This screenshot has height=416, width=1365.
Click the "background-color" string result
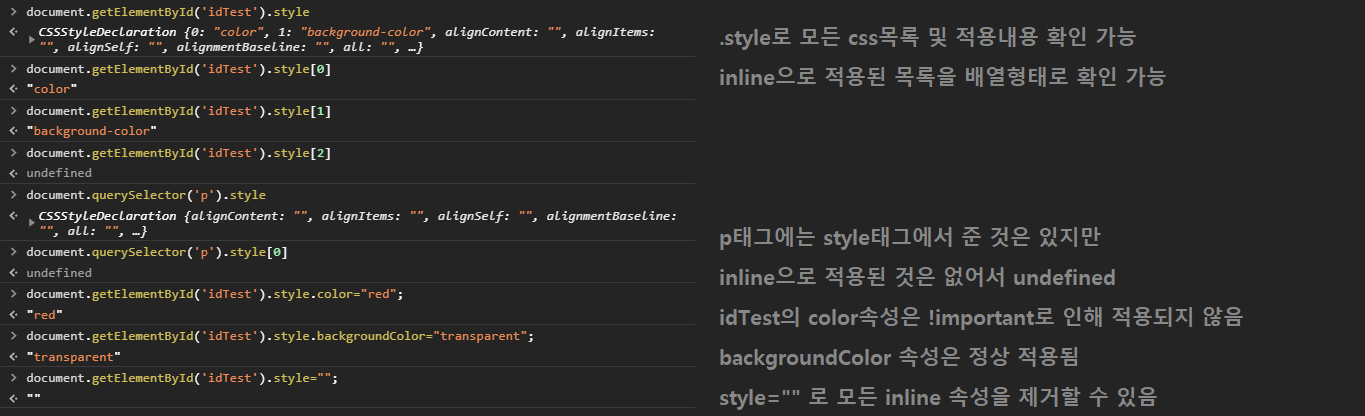[92, 131]
